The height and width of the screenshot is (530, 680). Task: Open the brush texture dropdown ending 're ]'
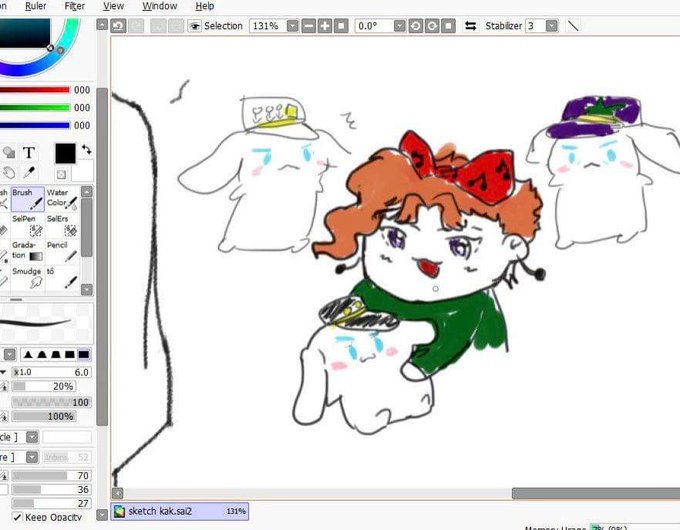point(32,457)
